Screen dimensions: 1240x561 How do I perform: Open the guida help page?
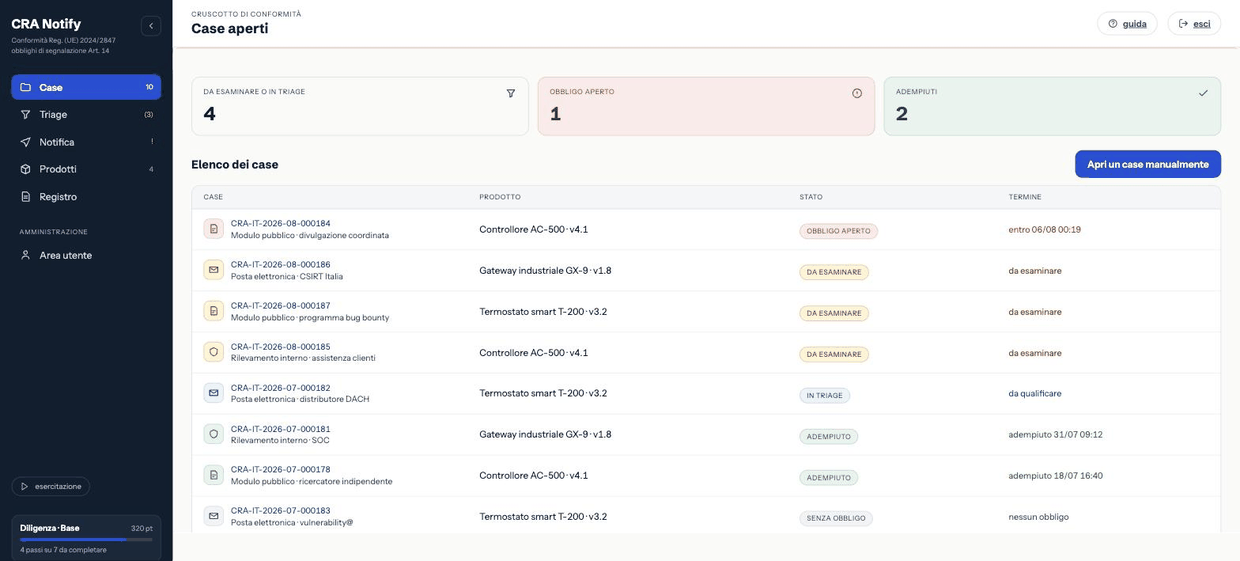coord(1127,24)
